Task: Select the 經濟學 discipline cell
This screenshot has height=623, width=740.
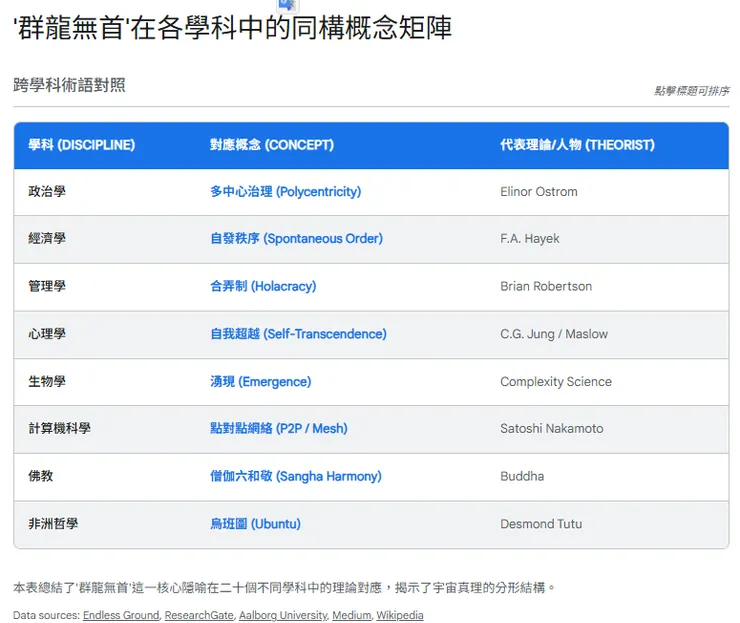Action: click(x=47, y=238)
